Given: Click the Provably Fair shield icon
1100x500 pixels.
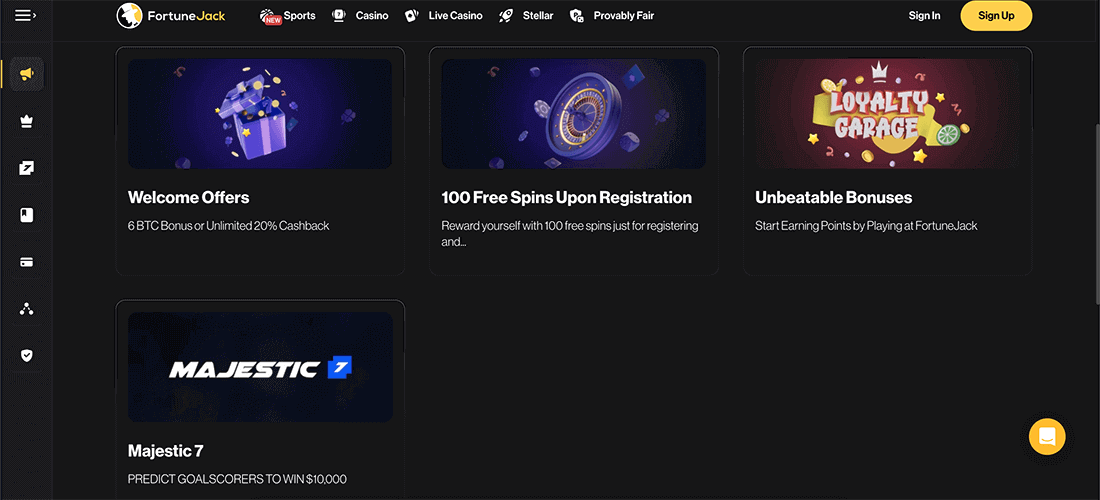Looking at the screenshot, I should click(x=577, y=15).
